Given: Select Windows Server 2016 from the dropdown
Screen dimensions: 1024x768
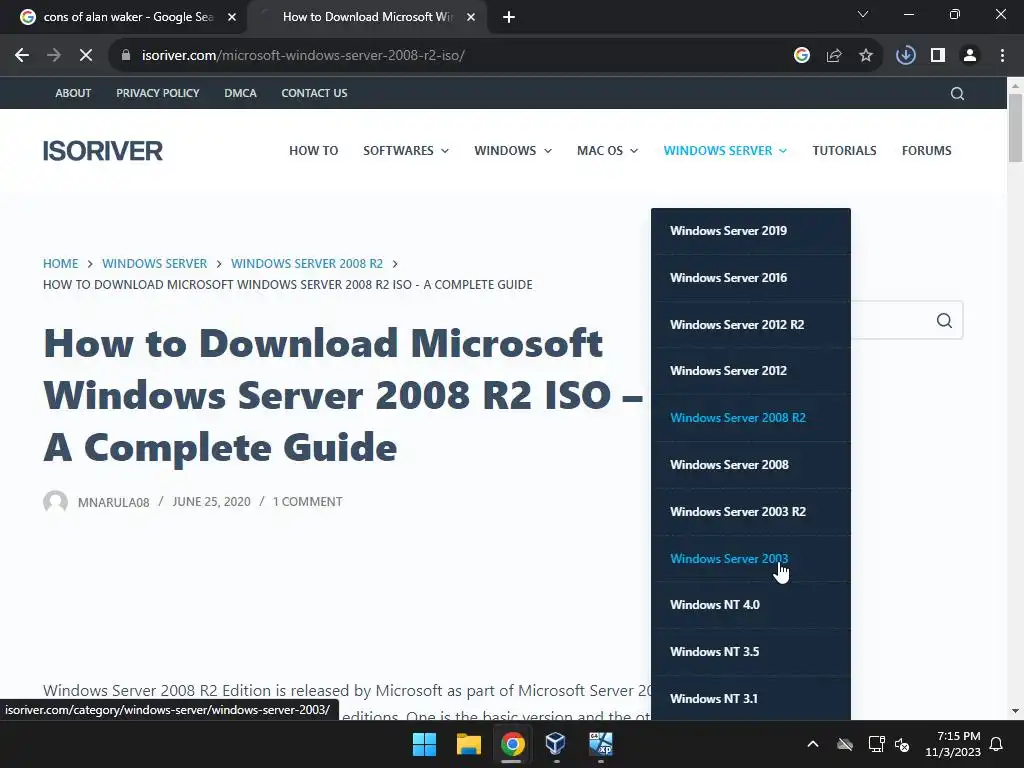Looking at the screenshot, I should [751, 278].
